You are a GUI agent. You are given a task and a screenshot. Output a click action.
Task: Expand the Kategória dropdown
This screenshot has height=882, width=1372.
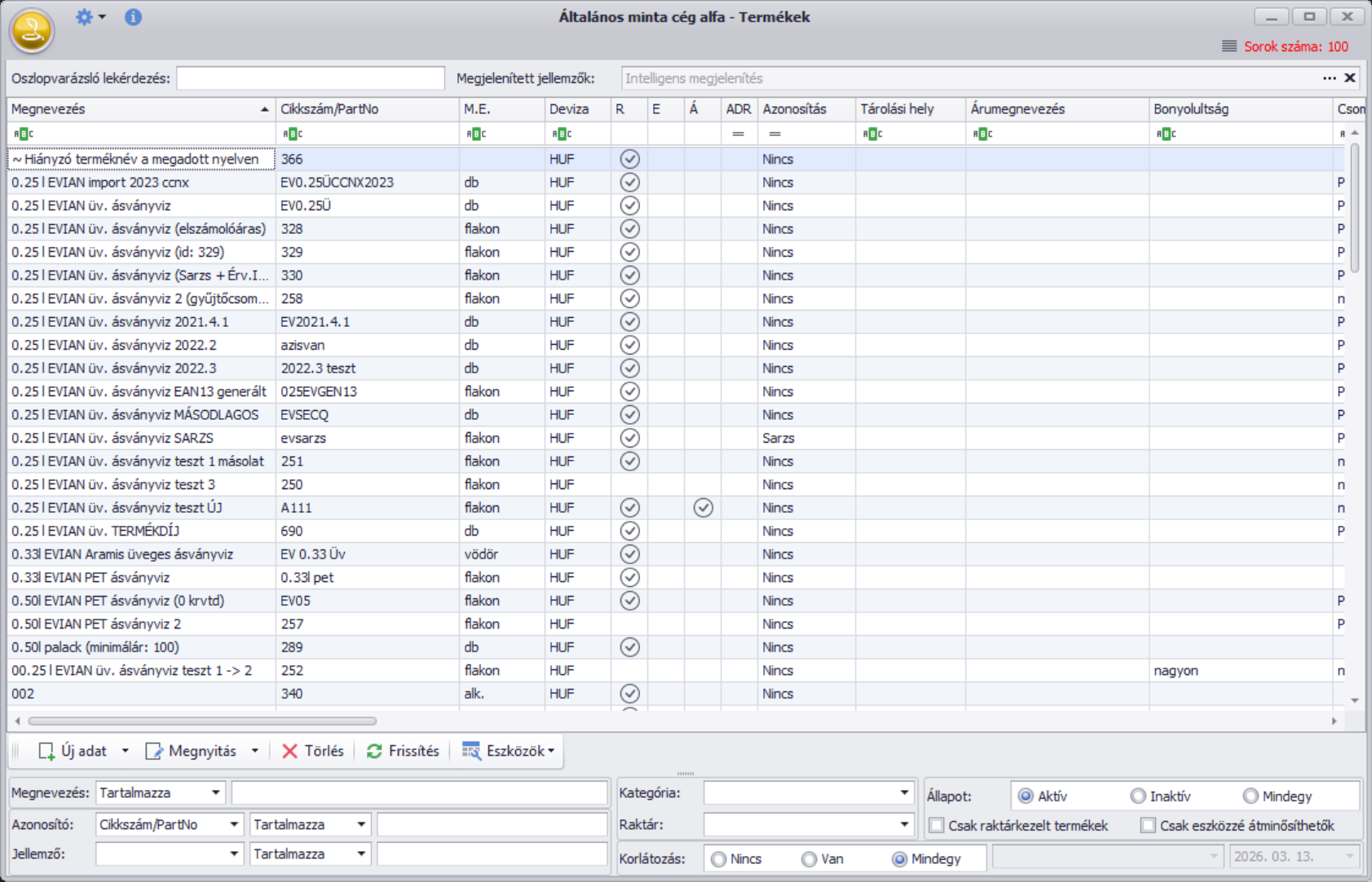tap(904, 793)
